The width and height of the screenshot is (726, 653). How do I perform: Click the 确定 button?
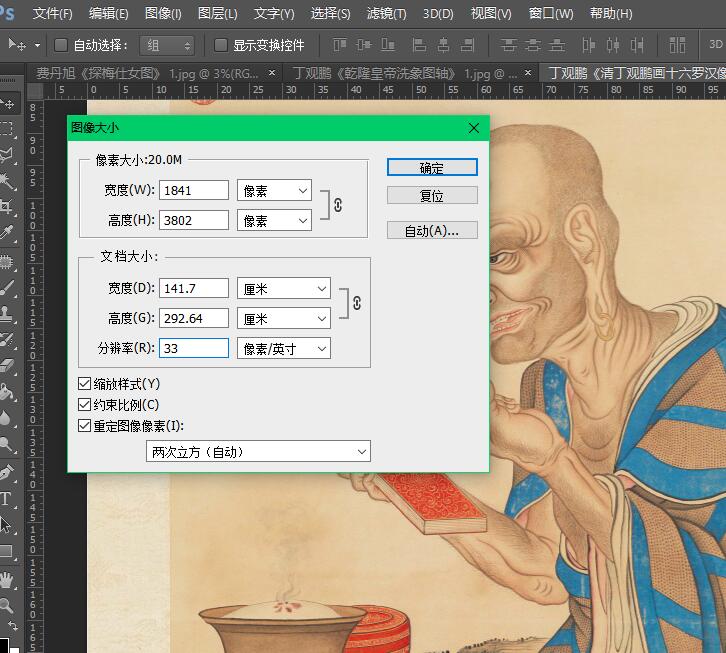tap(432, 168)
